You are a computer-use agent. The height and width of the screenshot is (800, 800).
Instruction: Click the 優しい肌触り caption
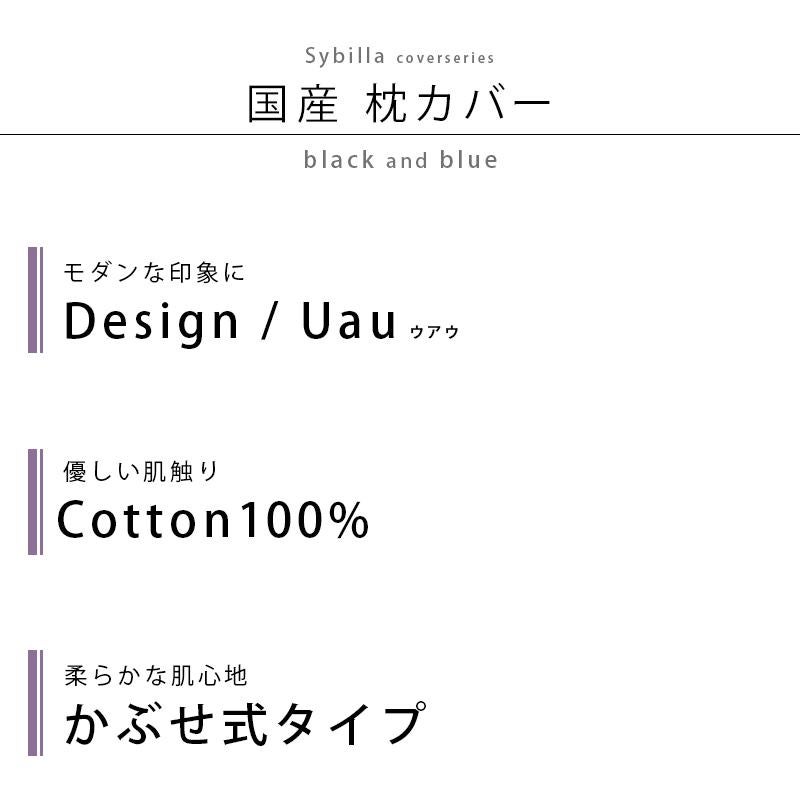(x=141, y=471)
